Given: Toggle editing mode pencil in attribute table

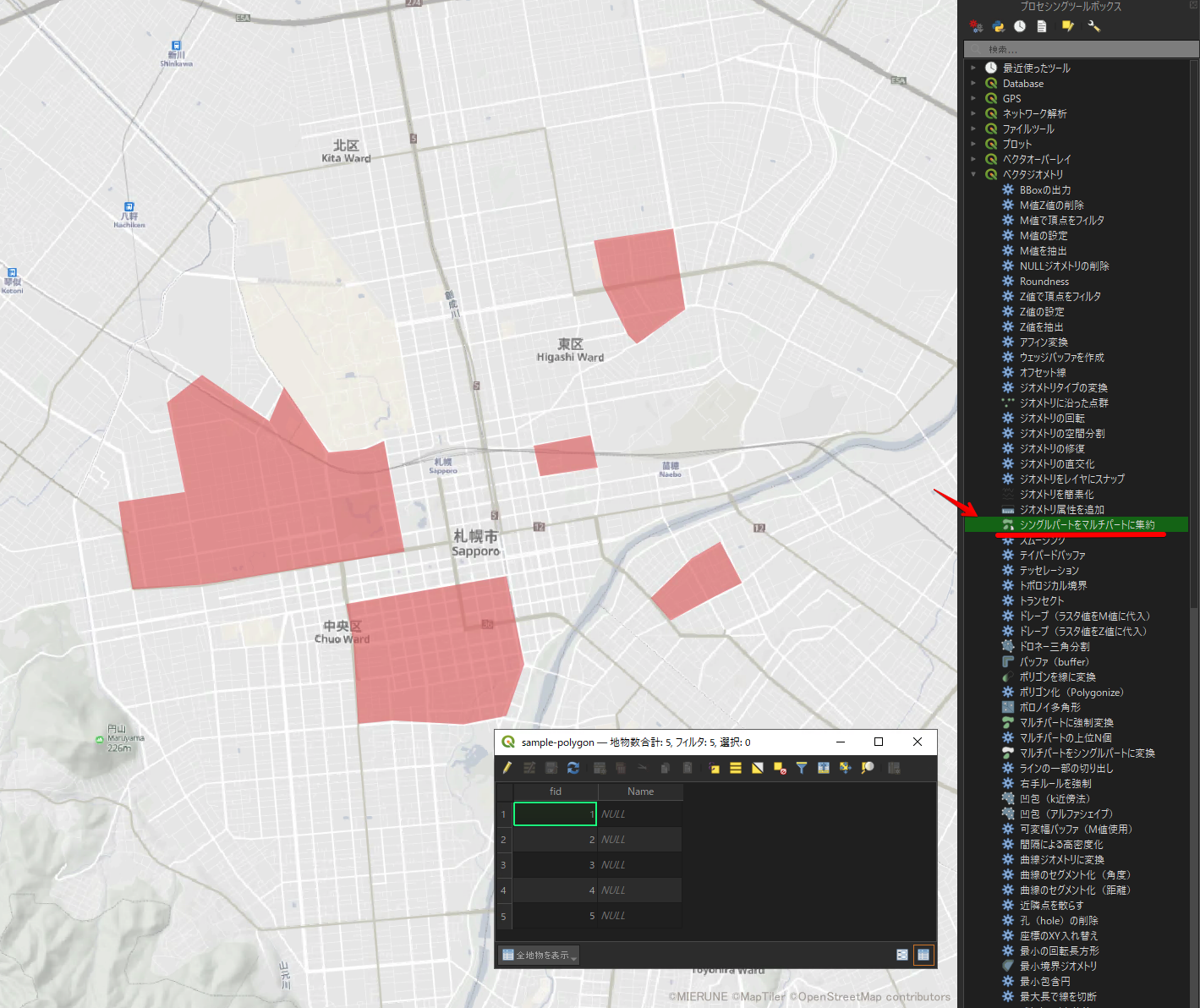Looking at the screenshot, I should [507, 768].
